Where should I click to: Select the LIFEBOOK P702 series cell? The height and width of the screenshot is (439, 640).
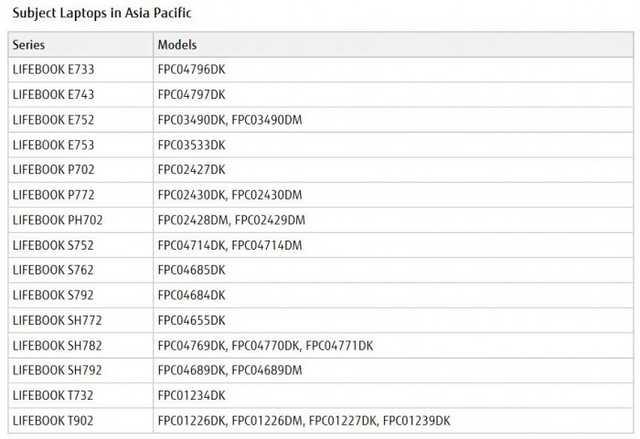coord(53,170)
